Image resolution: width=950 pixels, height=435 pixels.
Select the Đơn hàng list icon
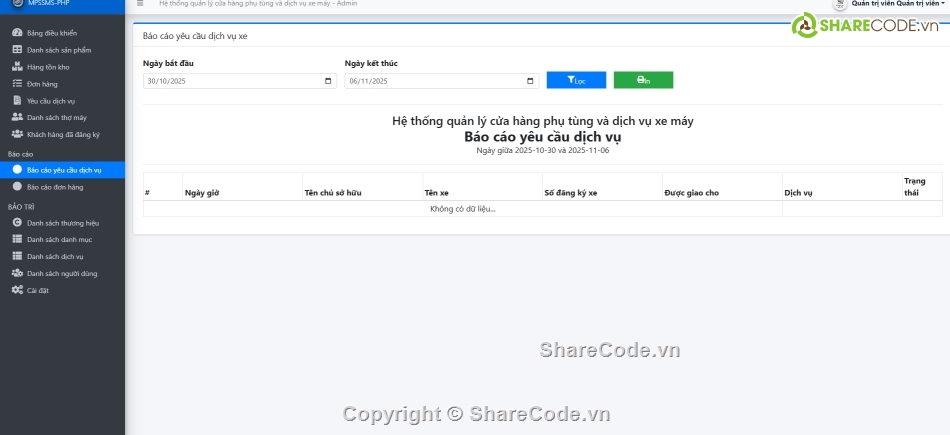(x=17, y=84)
